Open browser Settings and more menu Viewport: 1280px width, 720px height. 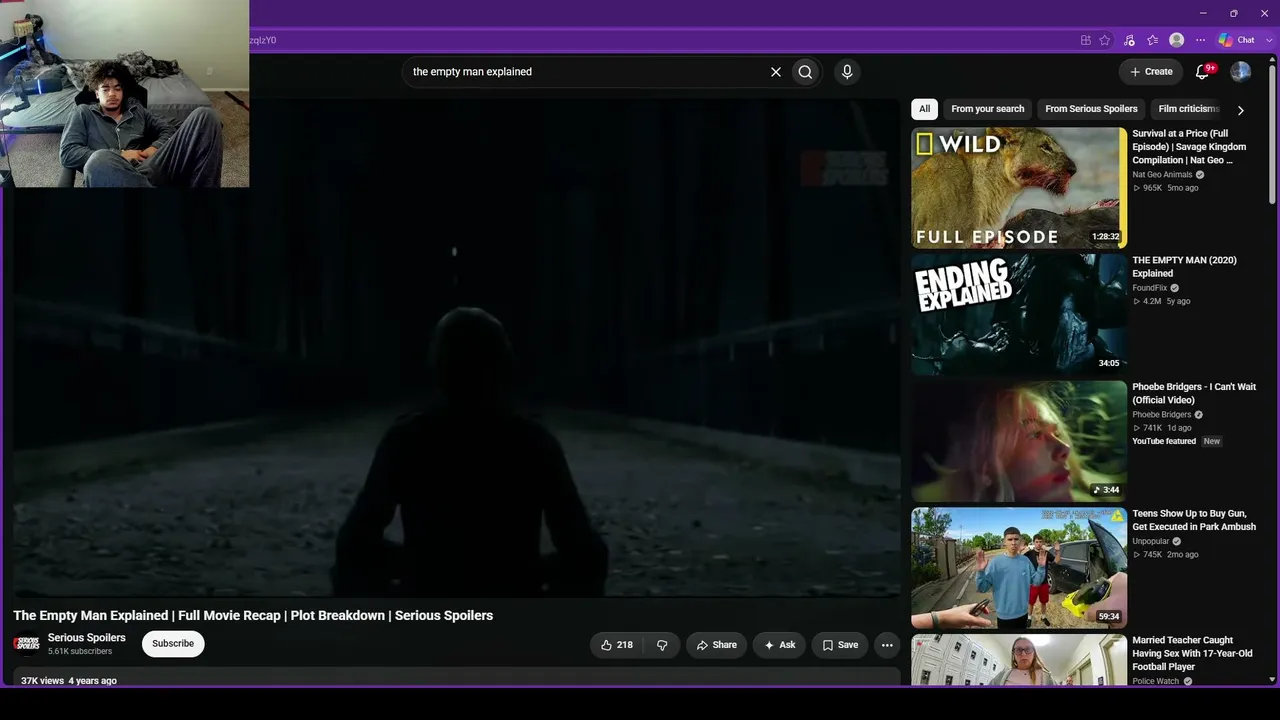[1201, 40]
